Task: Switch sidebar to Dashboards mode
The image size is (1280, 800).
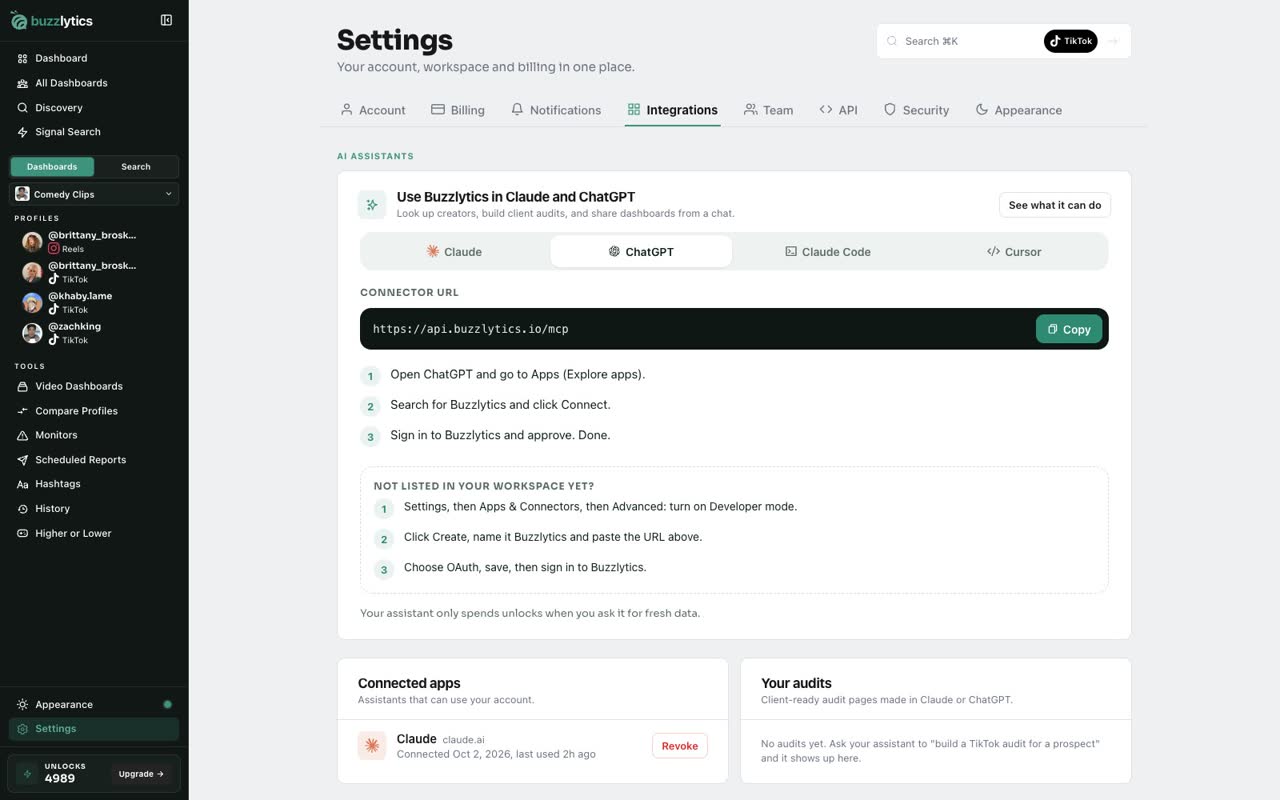Action: pos(52,167)
